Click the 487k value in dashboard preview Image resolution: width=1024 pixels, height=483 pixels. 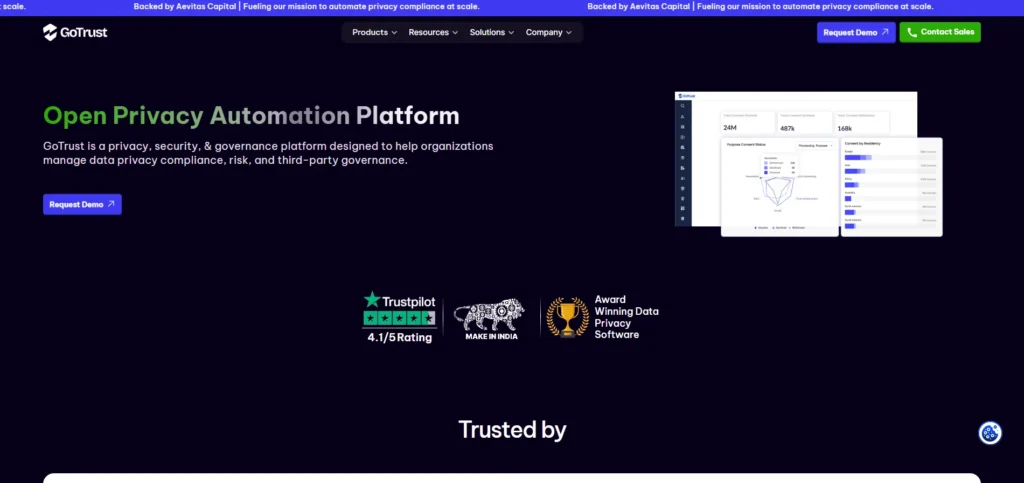(x=788, y=129)
